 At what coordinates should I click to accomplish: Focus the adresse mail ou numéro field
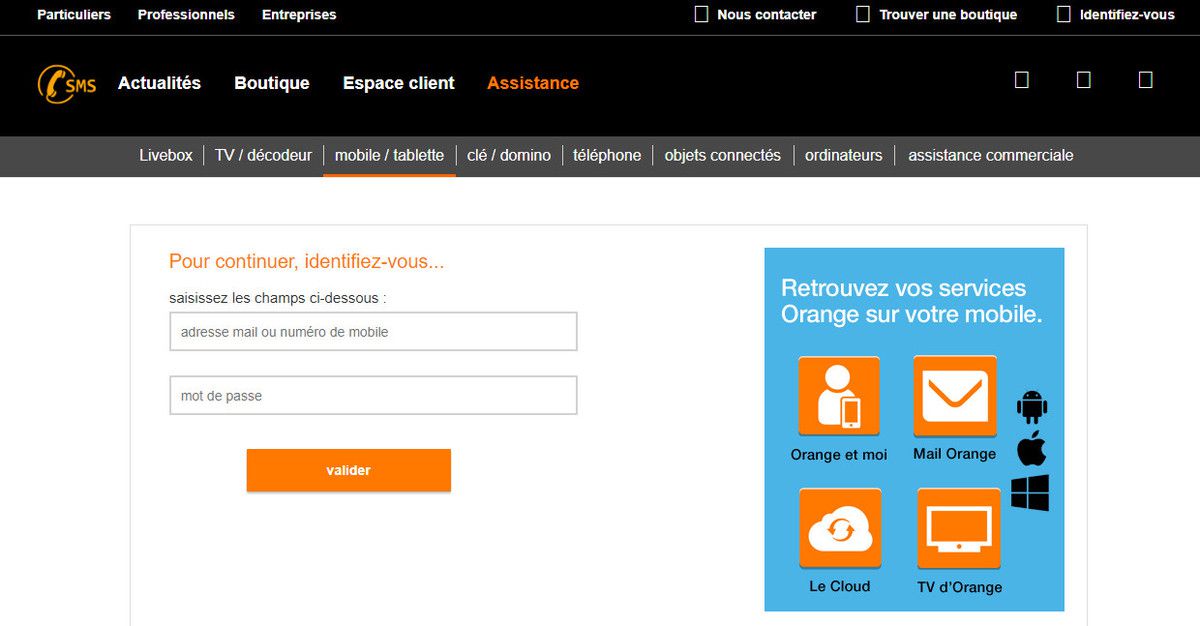[373, 331]
